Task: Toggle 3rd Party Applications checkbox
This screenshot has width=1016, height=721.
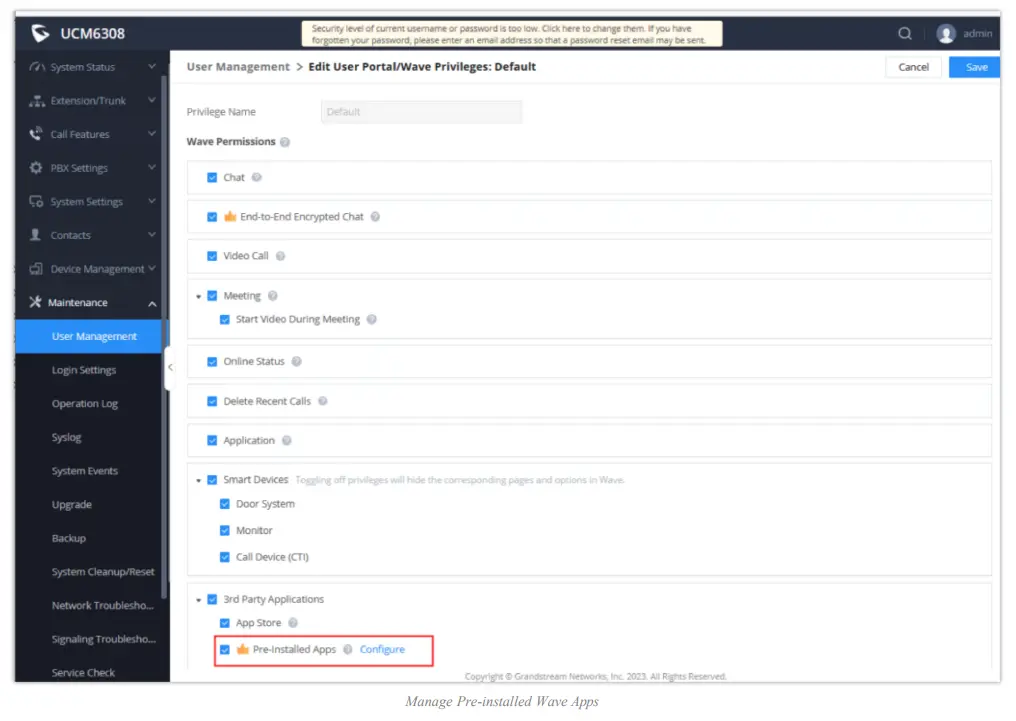Action: click(212, 599)
